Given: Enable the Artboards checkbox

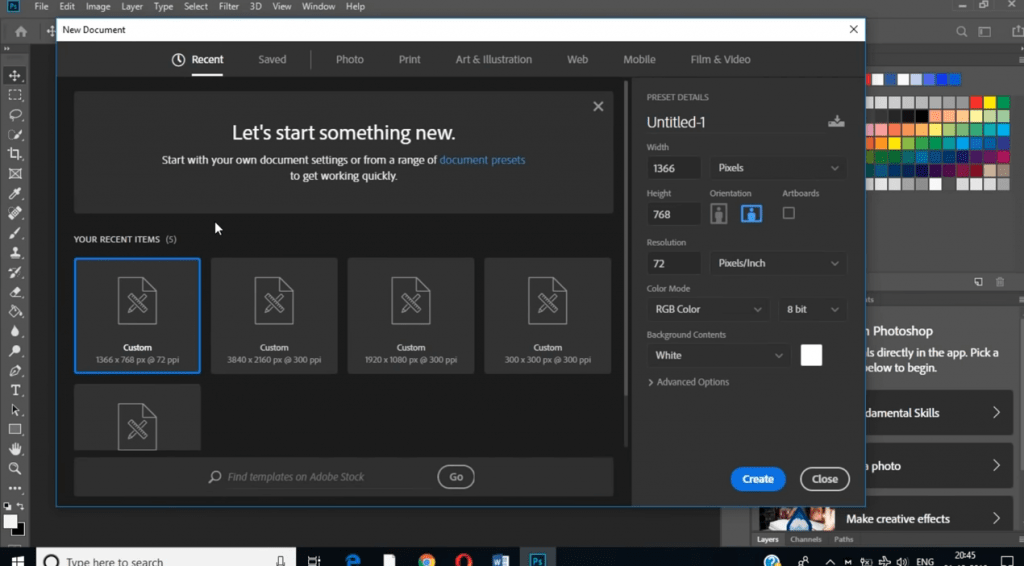Looking at the screenshot, I should click(x=788, y=213).
